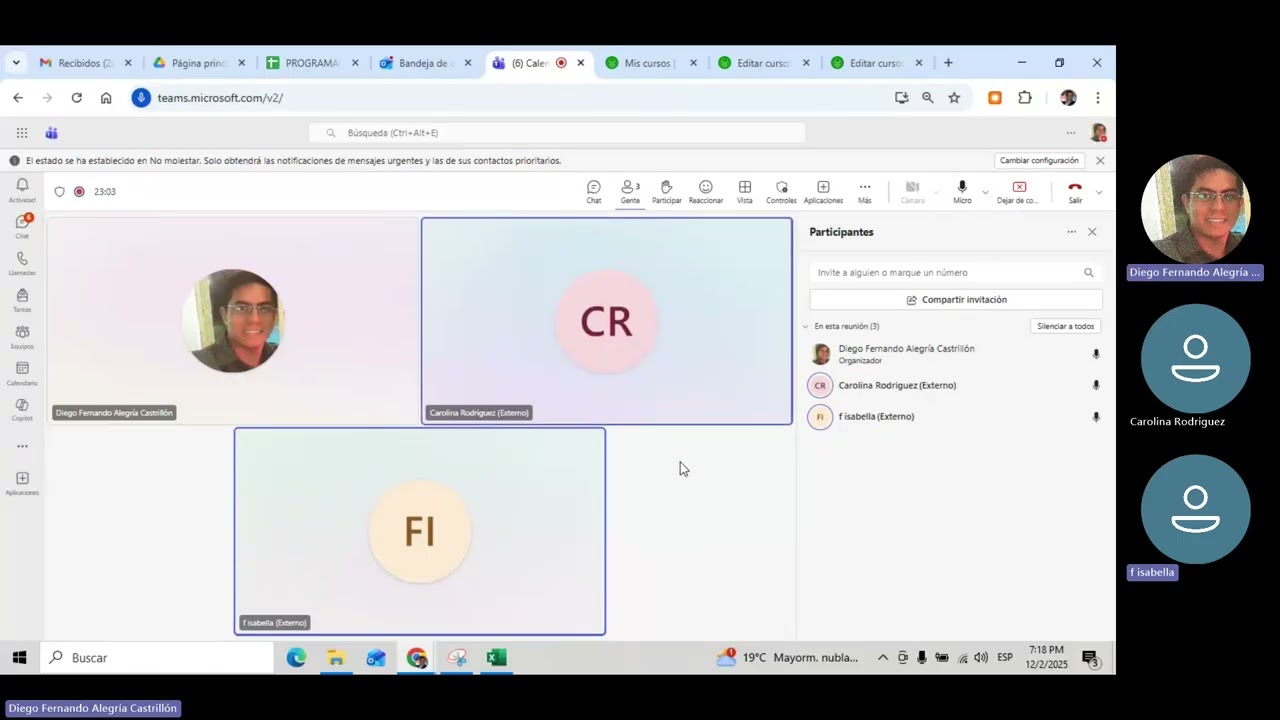Open the Más options menu

point(865,192)
